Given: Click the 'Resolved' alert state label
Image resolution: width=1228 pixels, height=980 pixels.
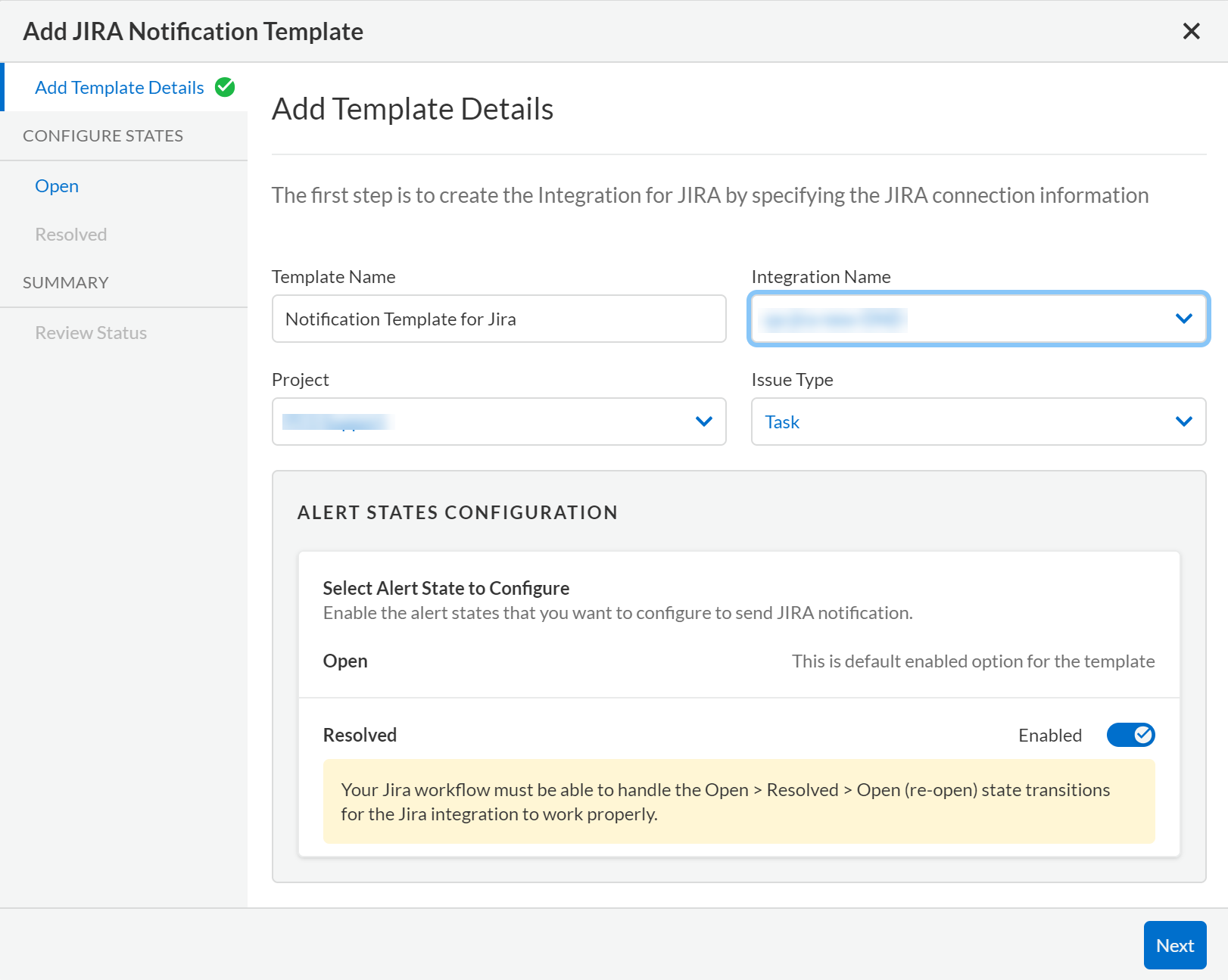Looking at the screenshot, I should [x=360, y=735].
